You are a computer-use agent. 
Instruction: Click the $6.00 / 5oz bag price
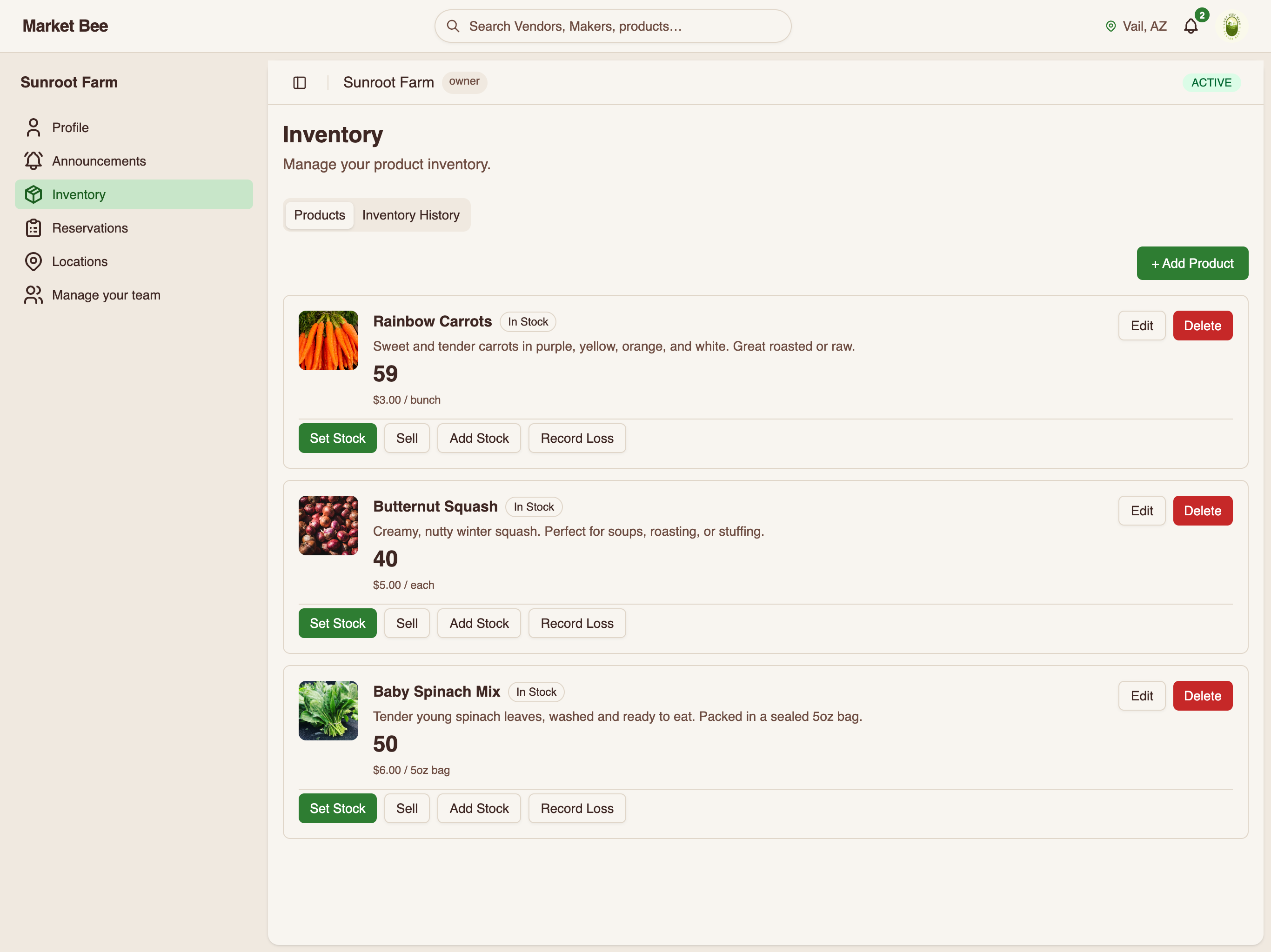pyautogui.click(x=411, y=770)
